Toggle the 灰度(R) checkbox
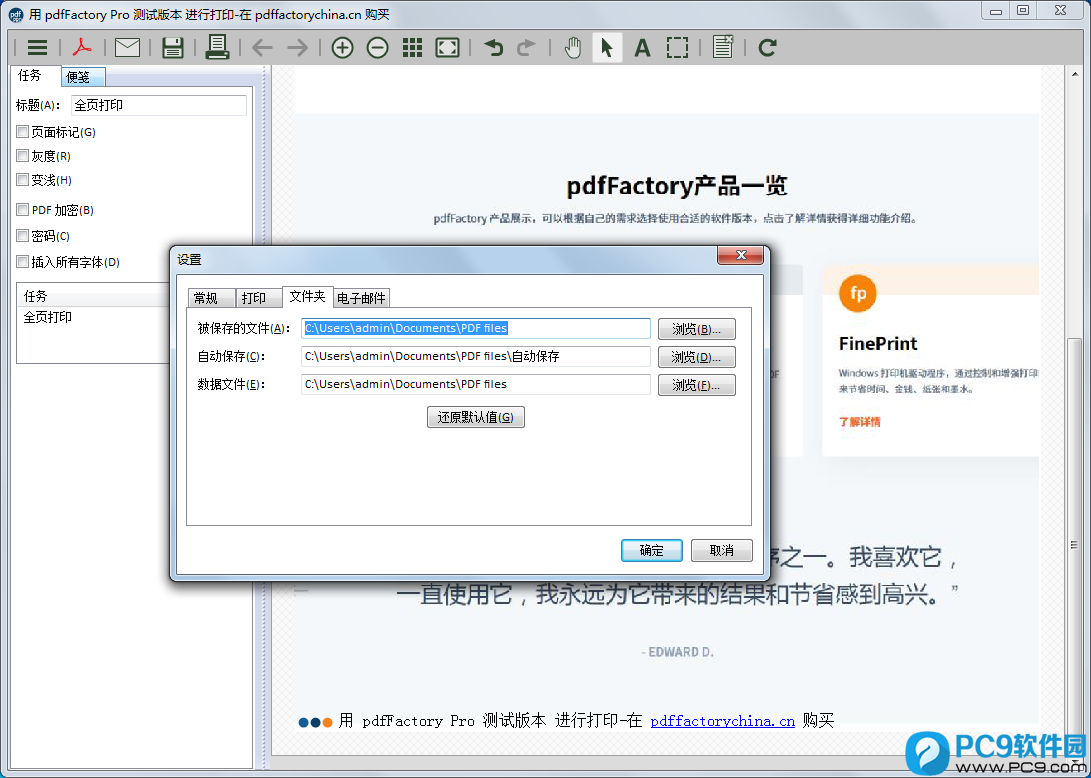This screenshot has height=778, width=1091. (23, 156)
